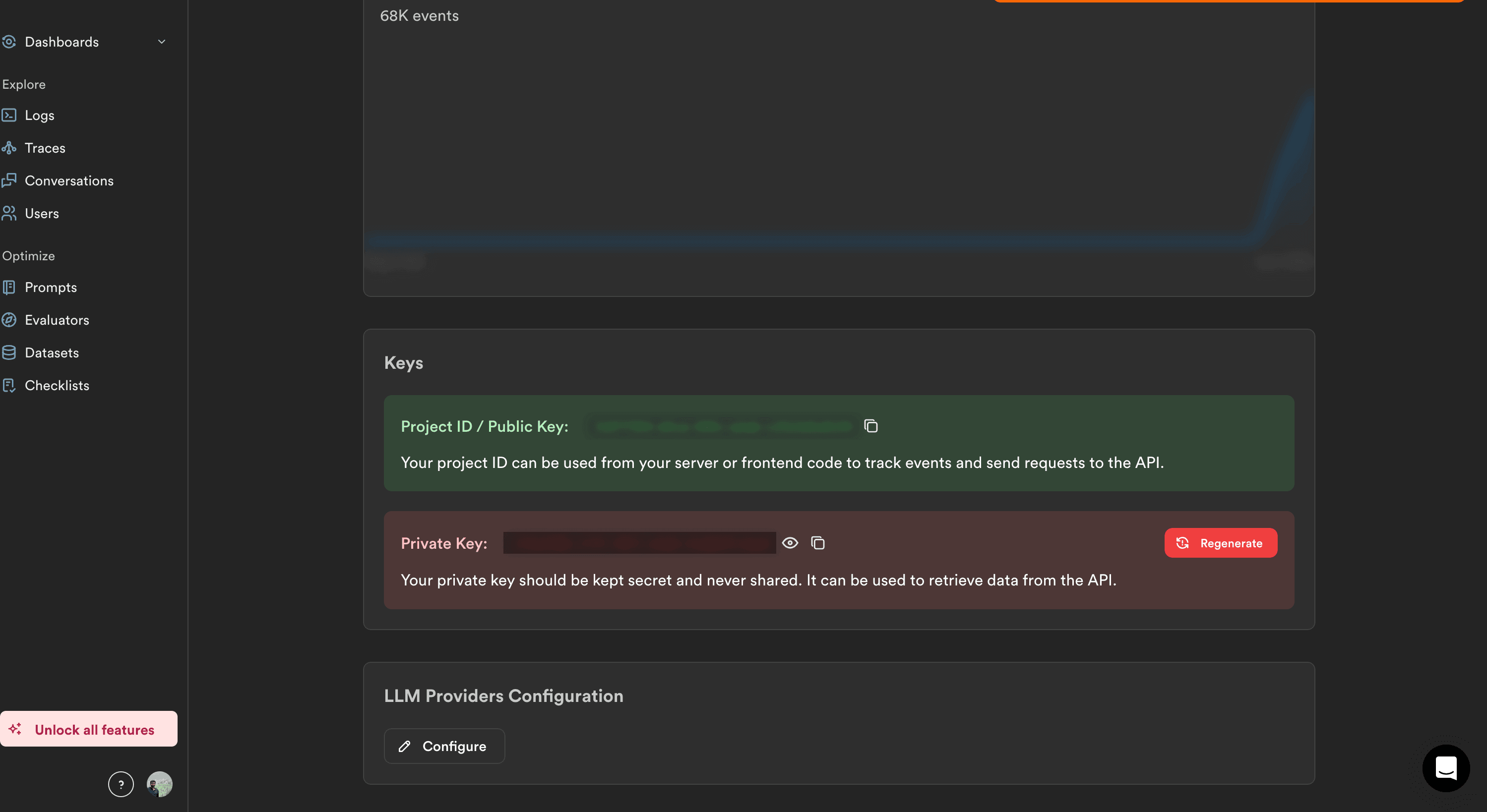Viewport: 1487px width, 812px height.
Task: Click the 'Keys' heading
Action: [404, 362]
